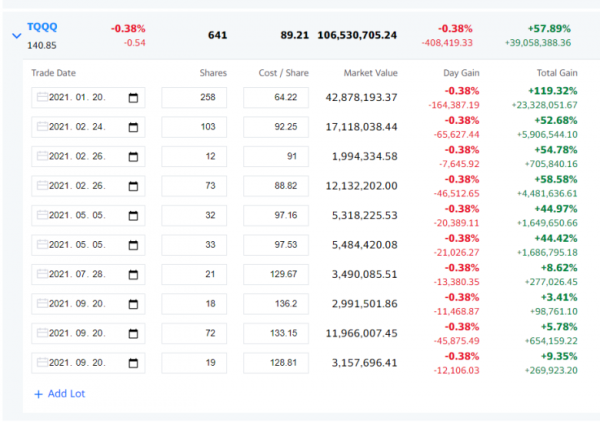
Task: Select market value 2,991,501.86
Action: click(365, 304)
